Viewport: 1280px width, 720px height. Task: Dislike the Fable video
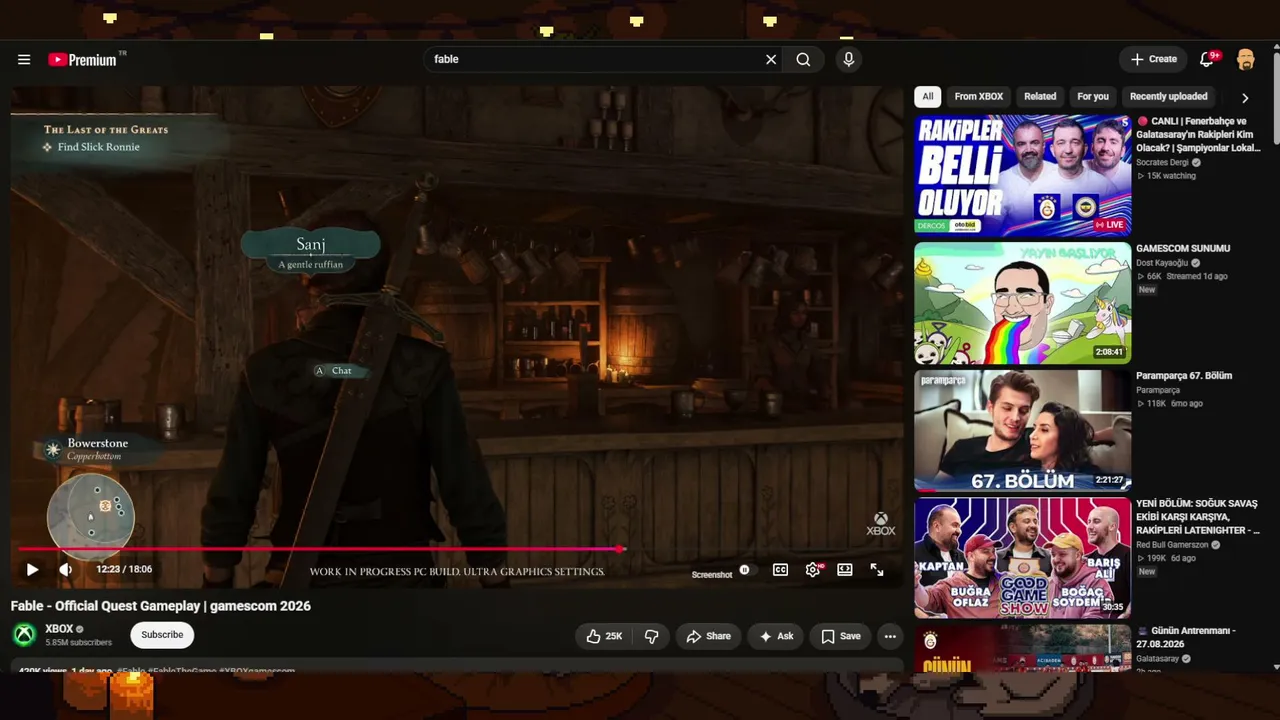pyautogui.click(x=652, y=636)
